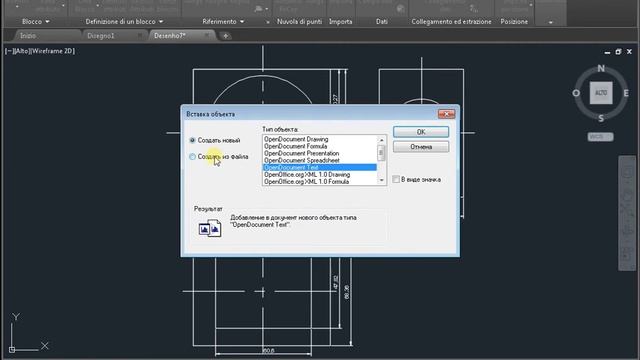Click the object result preview icon
The image size is (640, 360).
tap(210, 228)
